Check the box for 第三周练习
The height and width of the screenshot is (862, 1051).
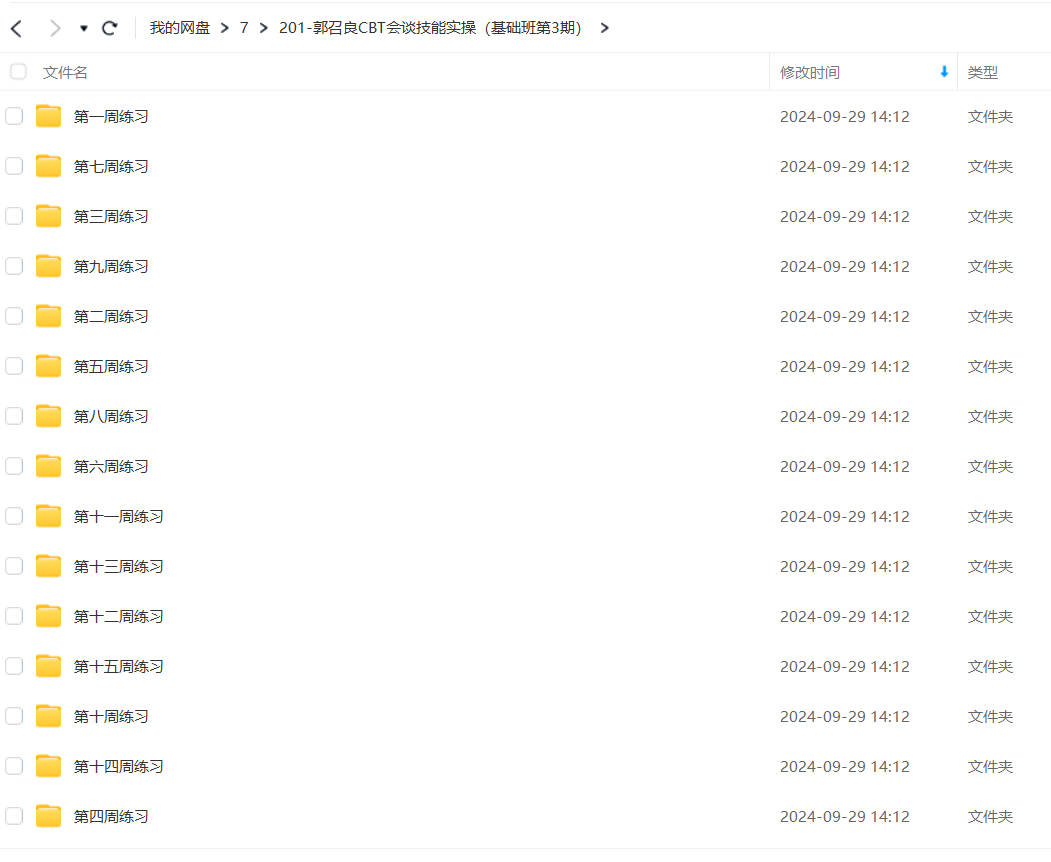pyautogui.click(x=14, y=216)
